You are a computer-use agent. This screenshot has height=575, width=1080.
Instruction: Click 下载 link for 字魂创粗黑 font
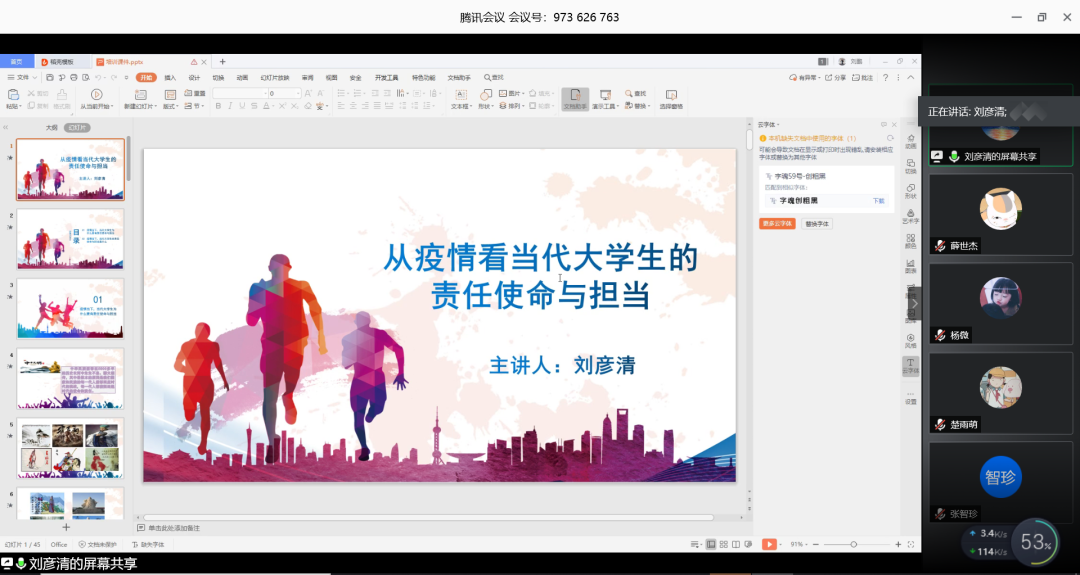[x=878, y=201]
